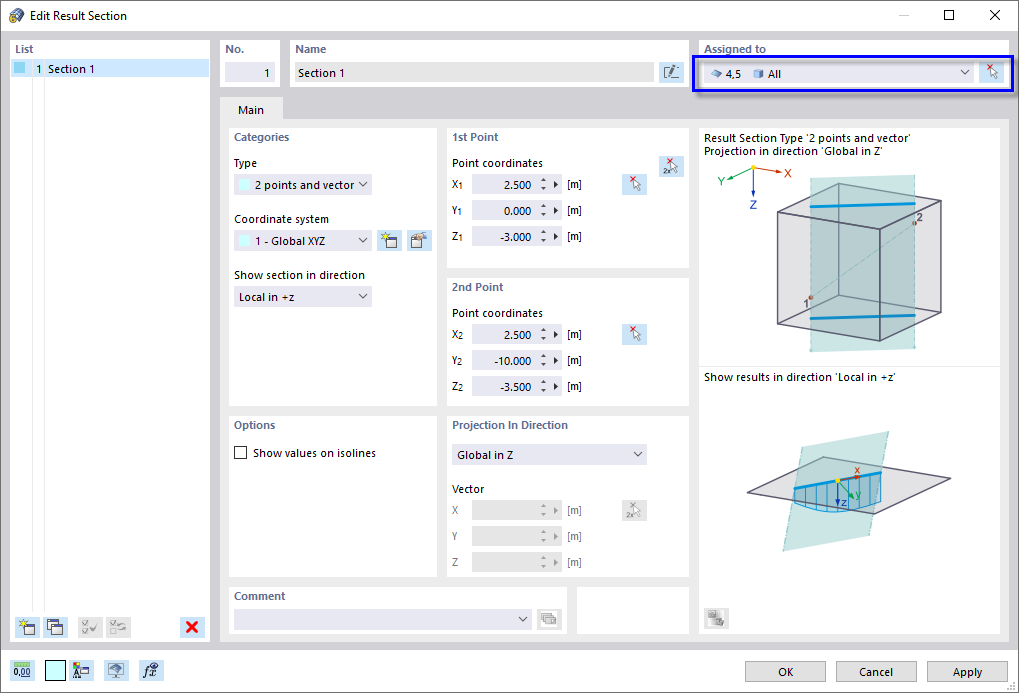
Task: Copy the selected result section
Action: coord(55,627)
